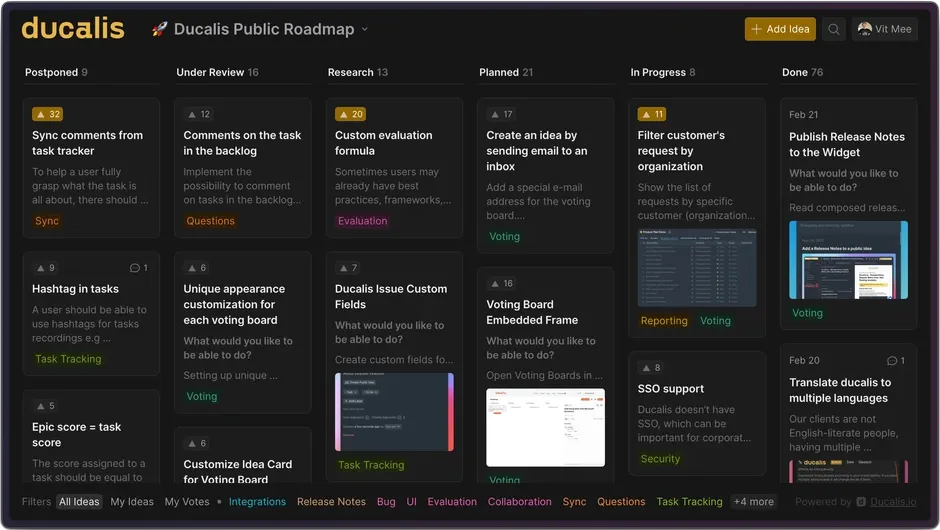Screen dimensions: 940x530
Task: Click Reporting tag on Filter customer's request
Action: tap(664, 321)
